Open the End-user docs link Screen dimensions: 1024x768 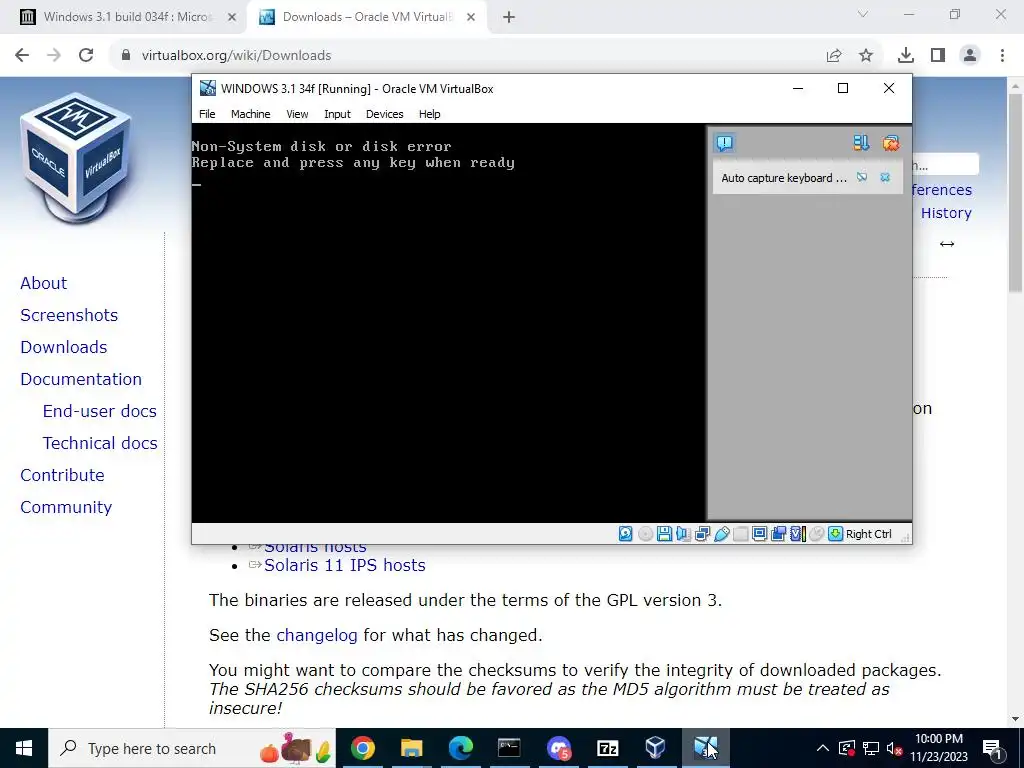100,411
